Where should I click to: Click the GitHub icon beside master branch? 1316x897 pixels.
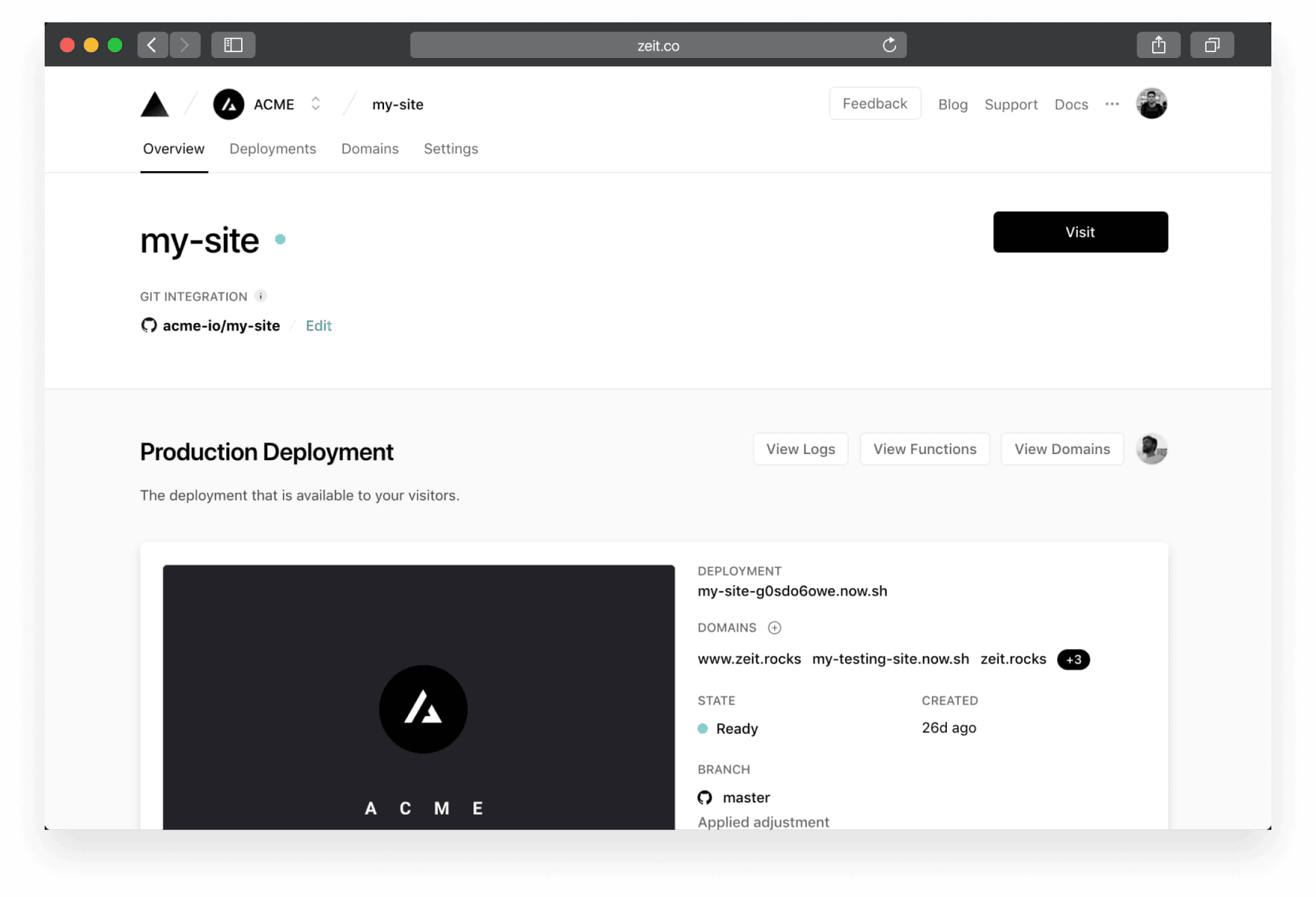[704, 797]
